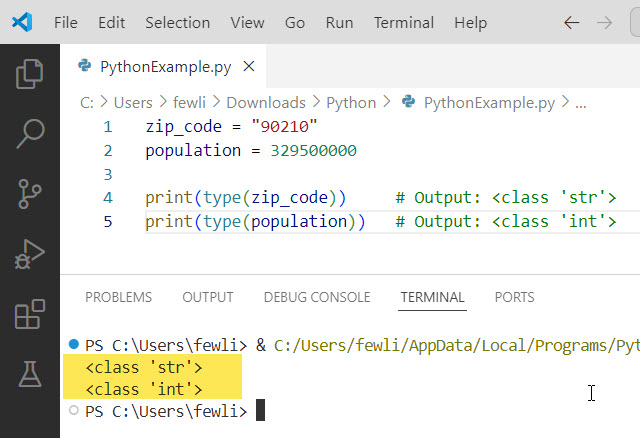Select the PythonExample.py editor tab
Image resolution: width=640 pixels, height=438 pixels.
(163, 66)
